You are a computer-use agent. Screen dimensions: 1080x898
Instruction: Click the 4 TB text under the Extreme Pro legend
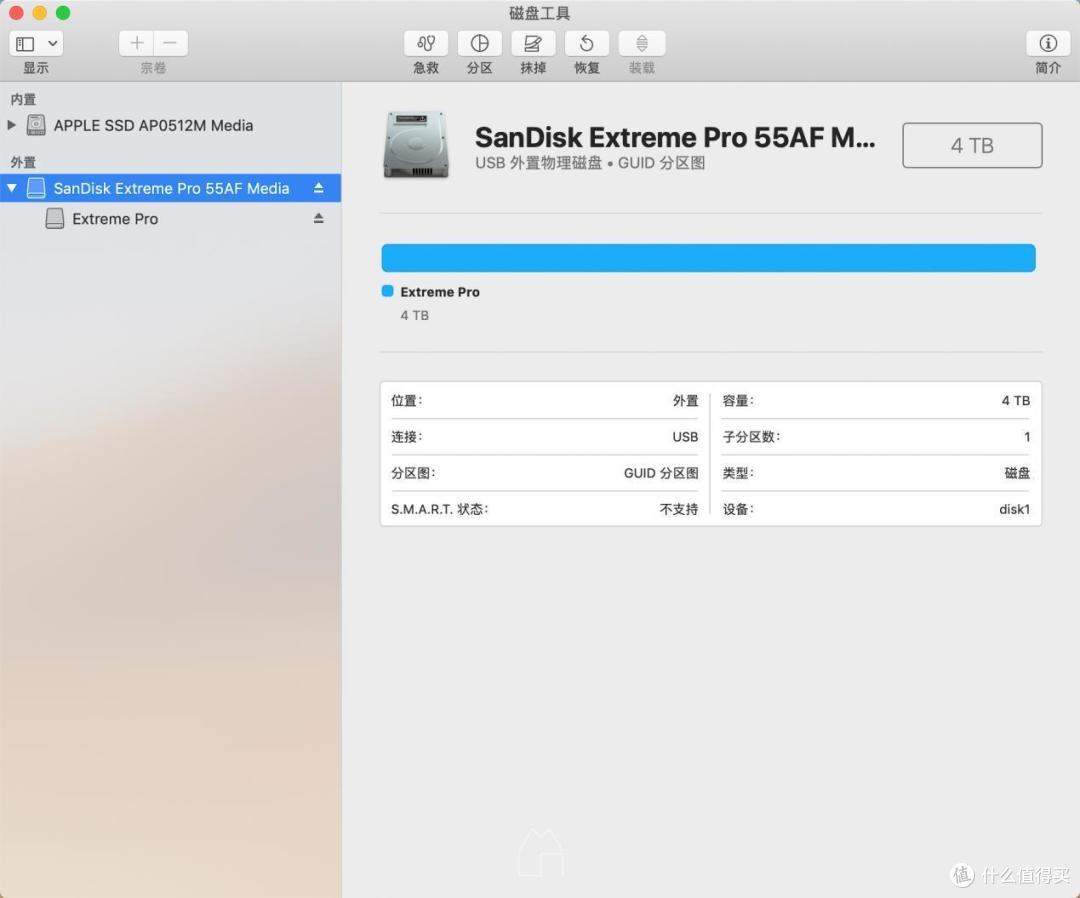click(x=415, y=315)
